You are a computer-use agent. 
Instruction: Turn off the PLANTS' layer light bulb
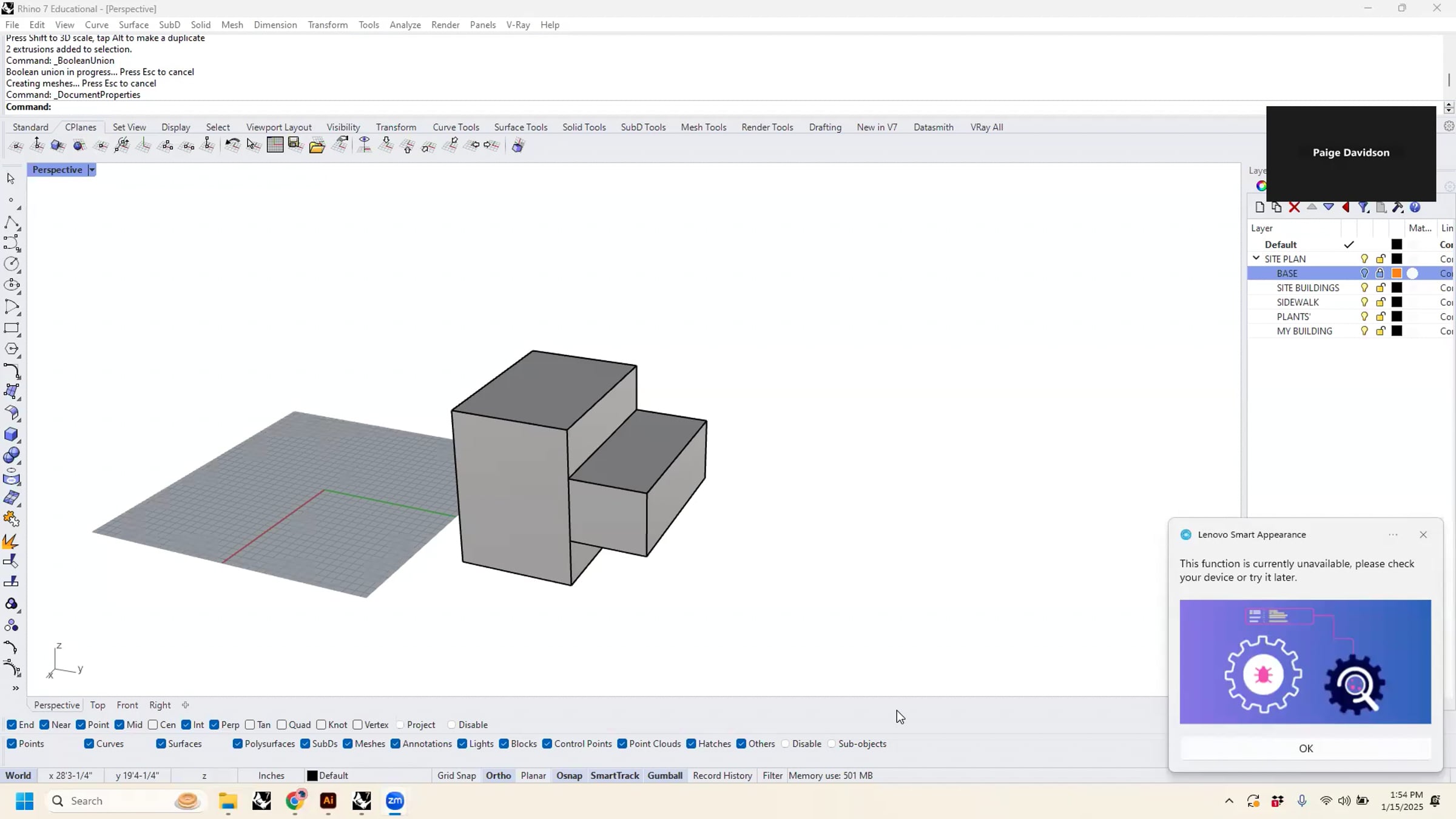(1364, 316)
